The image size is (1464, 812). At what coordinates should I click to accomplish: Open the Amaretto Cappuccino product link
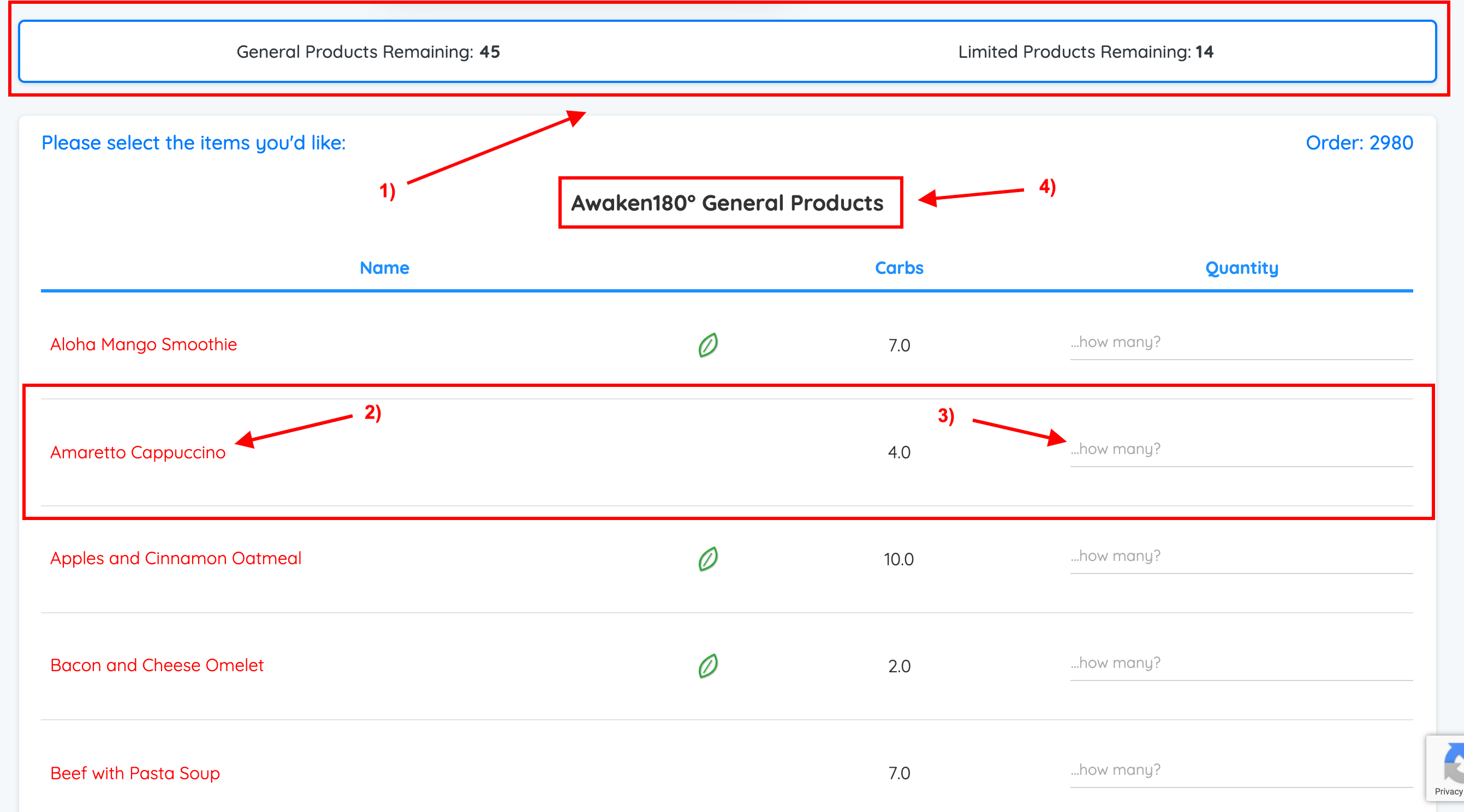pyautogui.click(x=138, y=452)
